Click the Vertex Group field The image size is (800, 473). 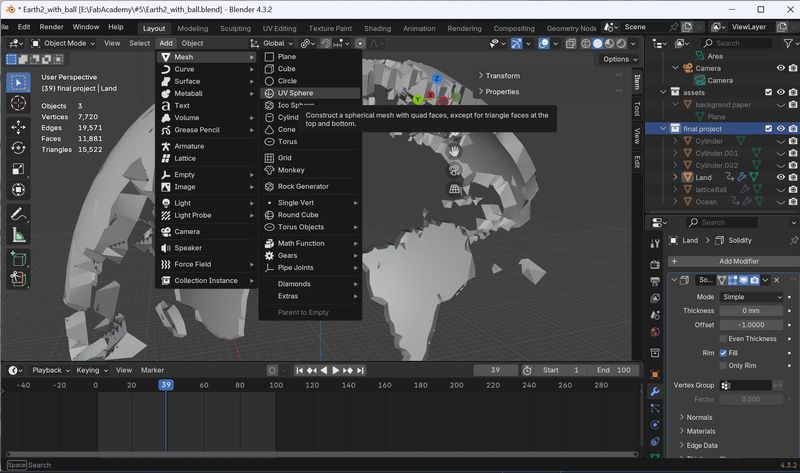[x=745, y=385]
